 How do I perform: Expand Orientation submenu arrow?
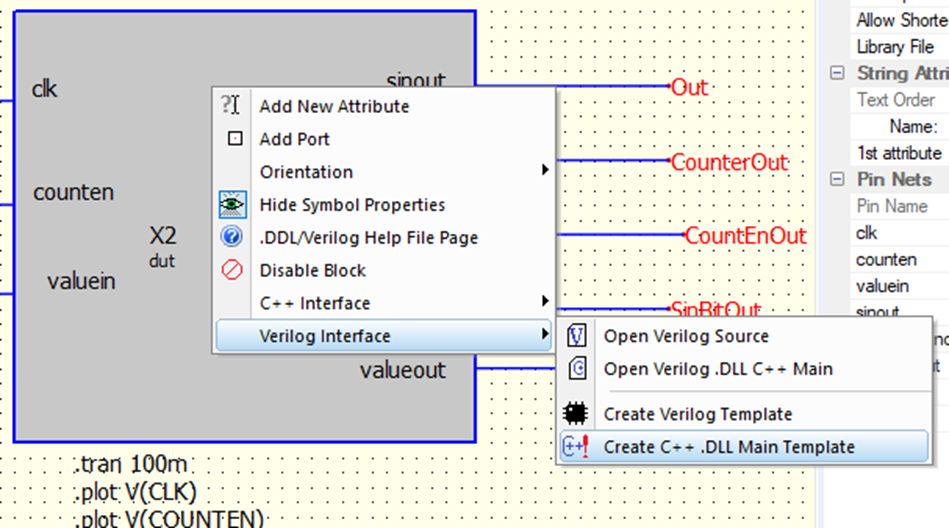(545, 170)
